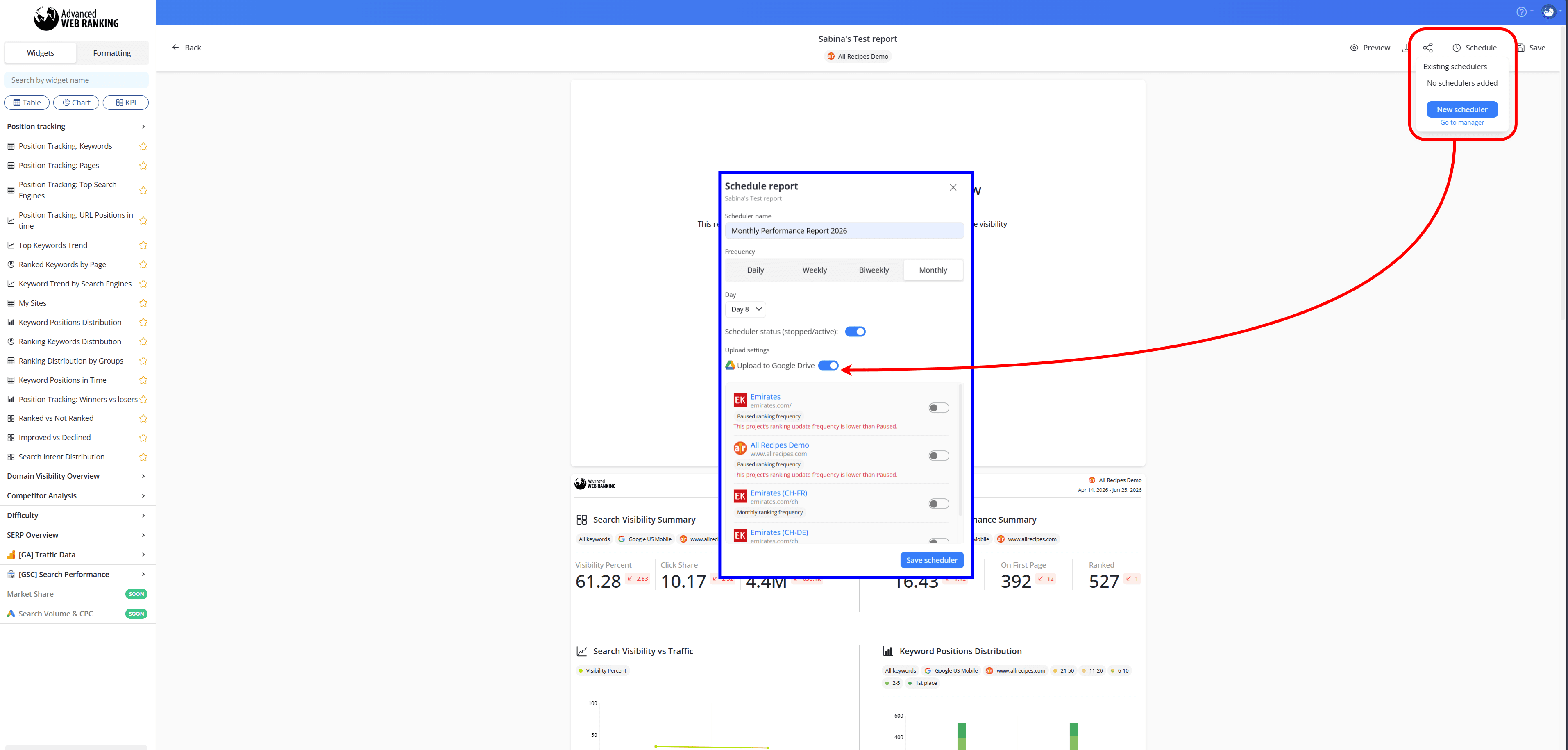
Task: Click the Google Drive icon in upload settings
Action: point(730,365)
